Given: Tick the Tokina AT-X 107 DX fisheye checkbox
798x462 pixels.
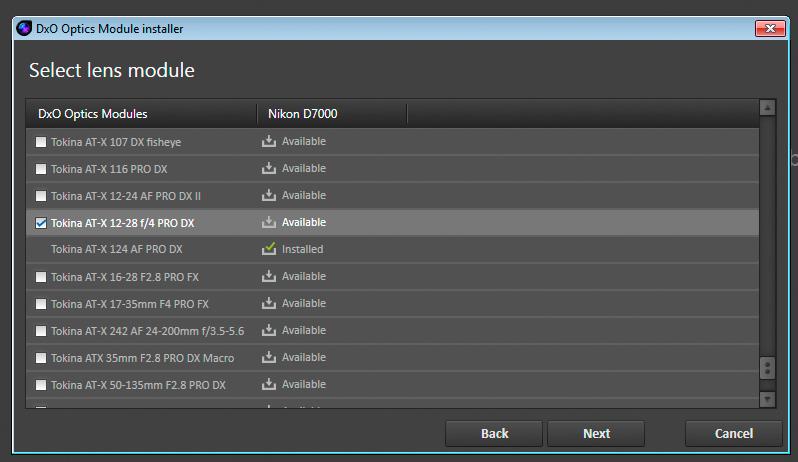Looking at the screenshot, I should pos(41,142).
